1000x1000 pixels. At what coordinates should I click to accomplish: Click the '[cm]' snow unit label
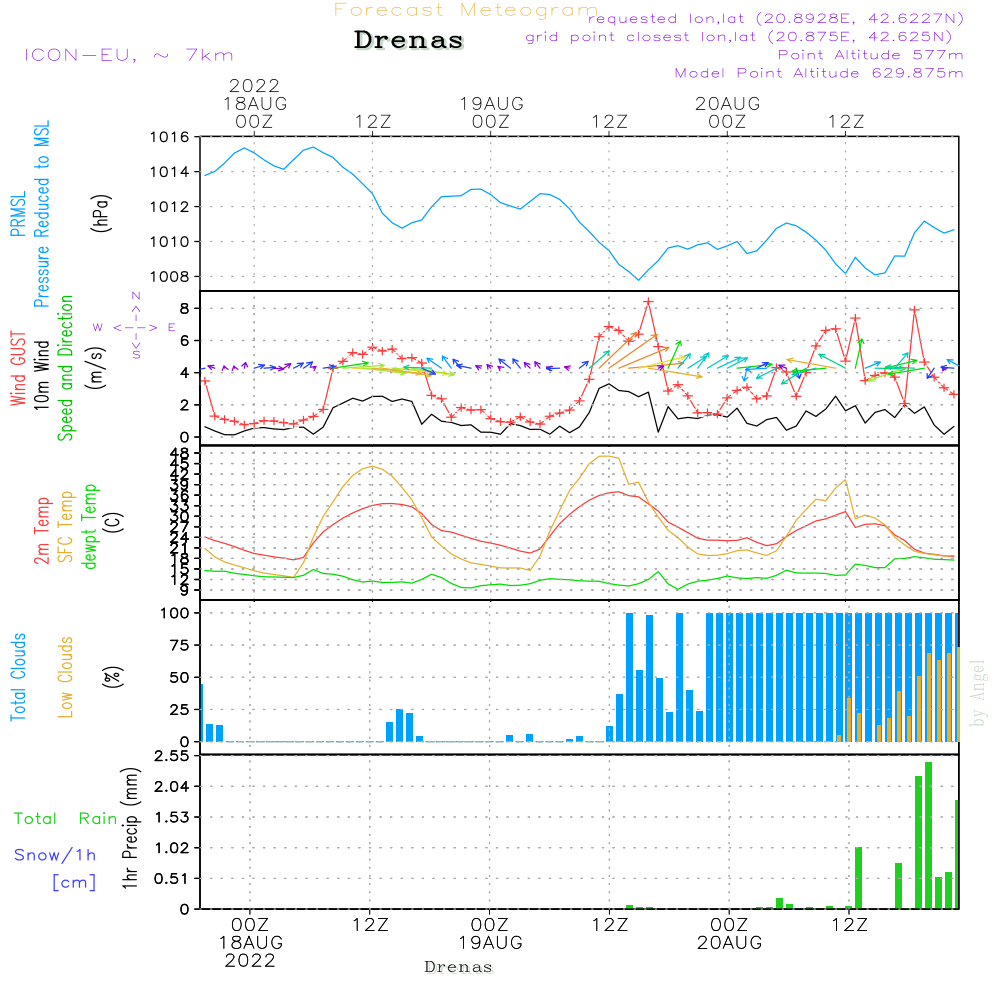click(74, 883)
